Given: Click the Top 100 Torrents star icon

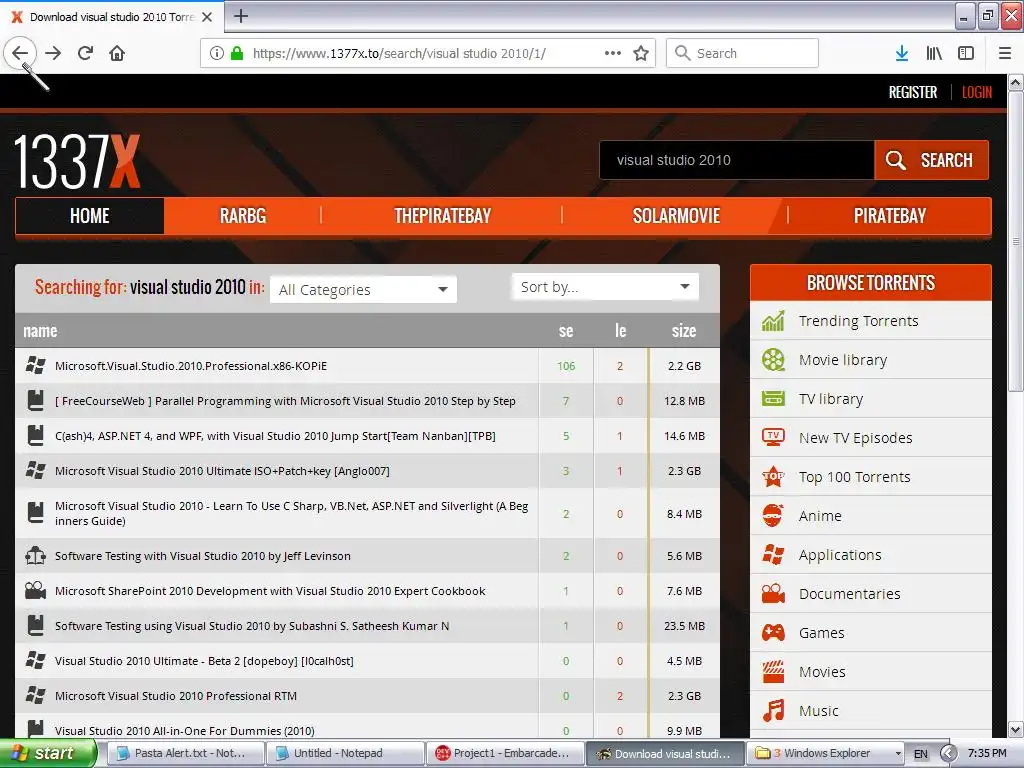Looking at the screenshot, I should coord(773,477).
